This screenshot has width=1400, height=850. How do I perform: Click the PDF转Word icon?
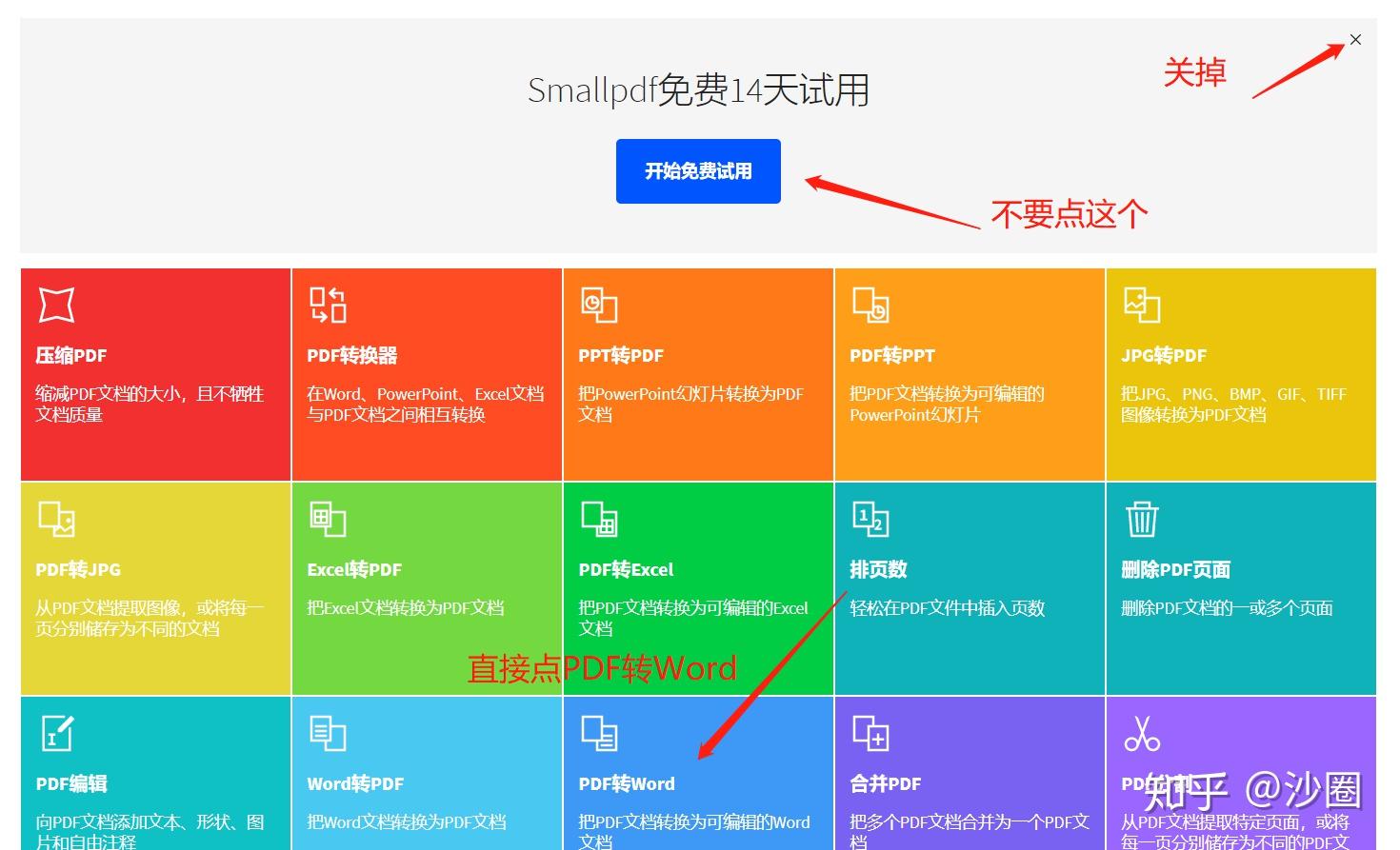pyautogui.click(x=599, y=733)
